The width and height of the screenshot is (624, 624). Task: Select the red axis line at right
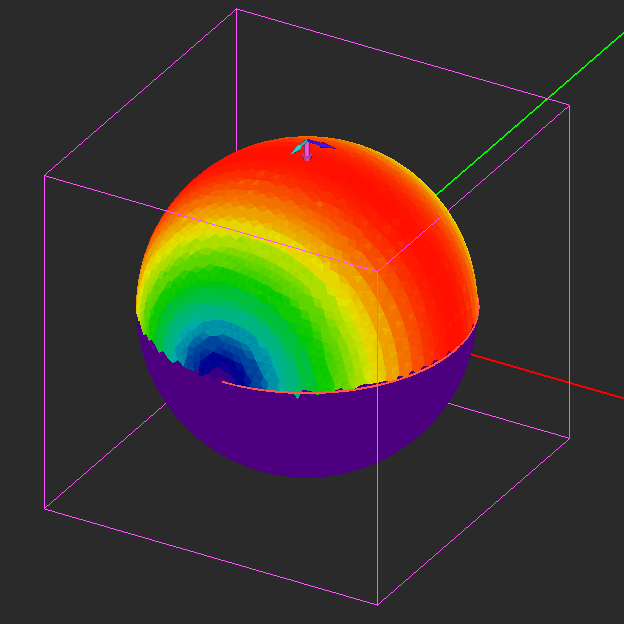coord(547,376)
